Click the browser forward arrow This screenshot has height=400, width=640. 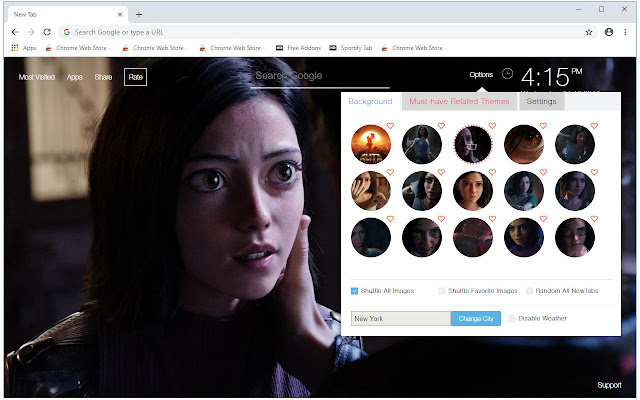click(31, 32)
